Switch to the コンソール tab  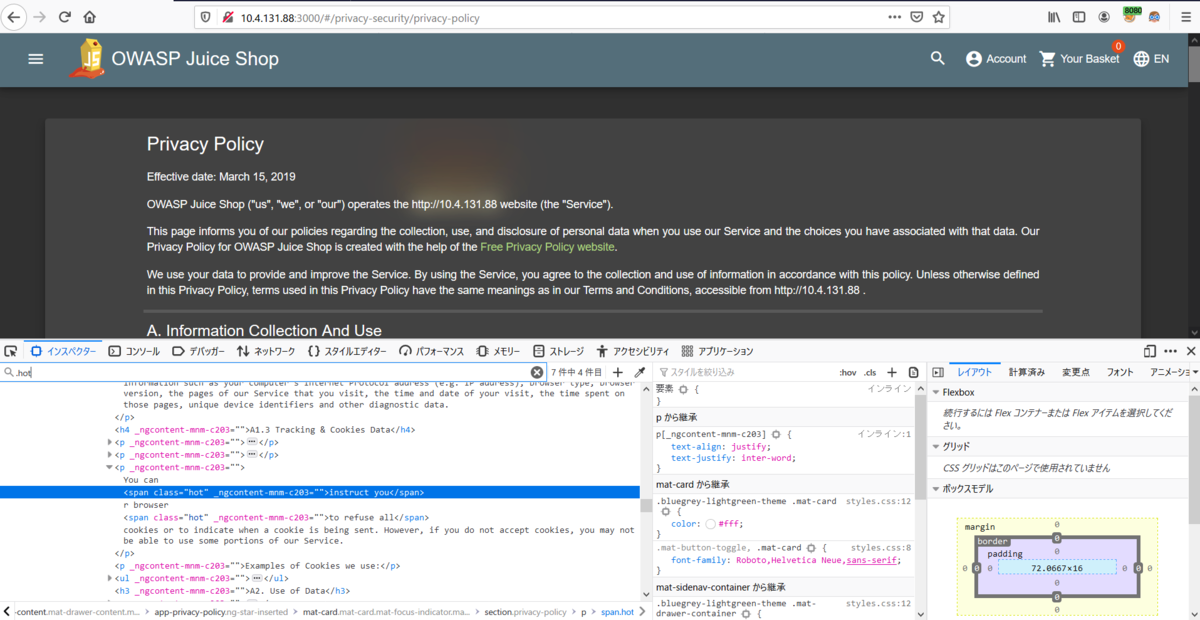134,351
